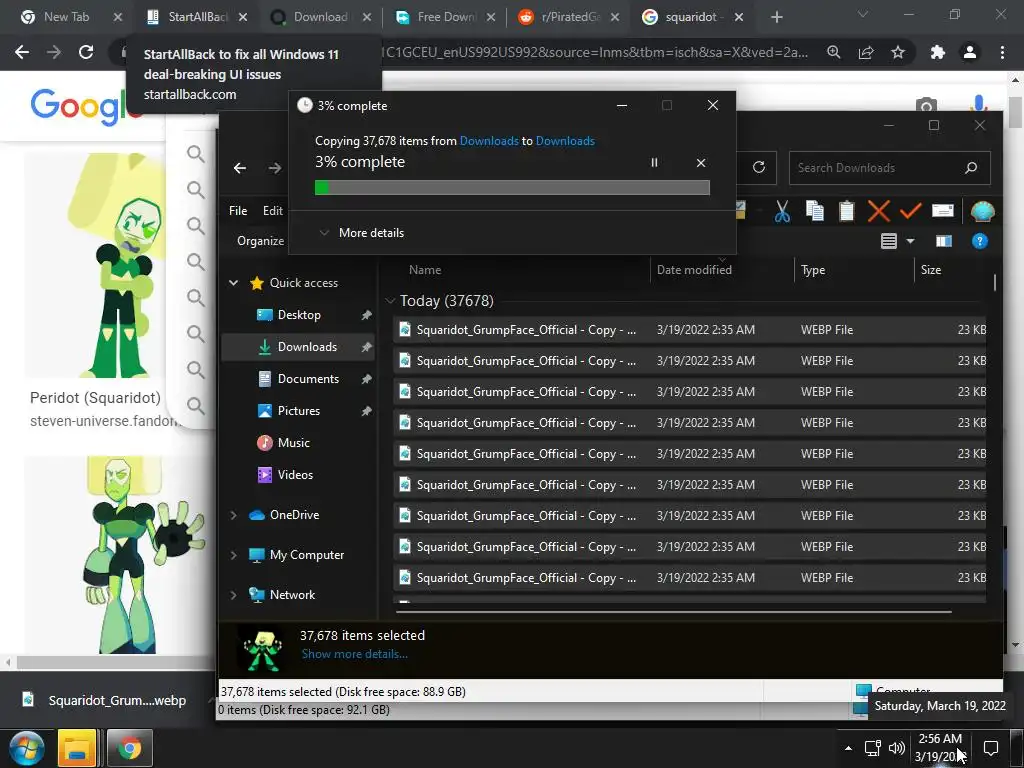Open Chrome three-dot menu
The image size is (1024, 768).
coord(1002,52)
